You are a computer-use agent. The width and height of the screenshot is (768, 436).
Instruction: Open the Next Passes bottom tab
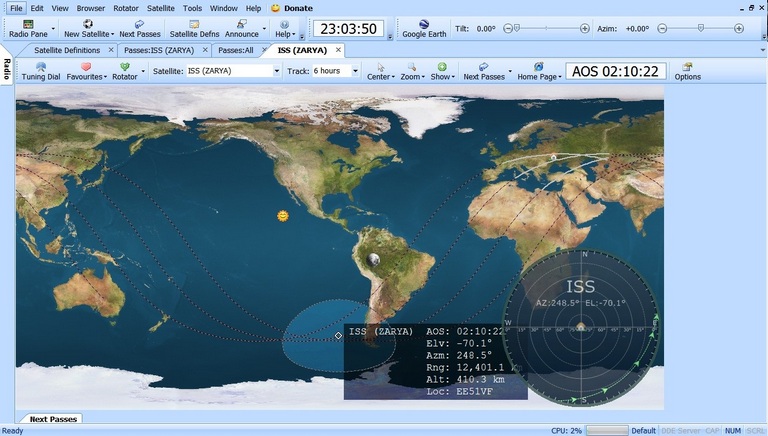tap(53, 419)
